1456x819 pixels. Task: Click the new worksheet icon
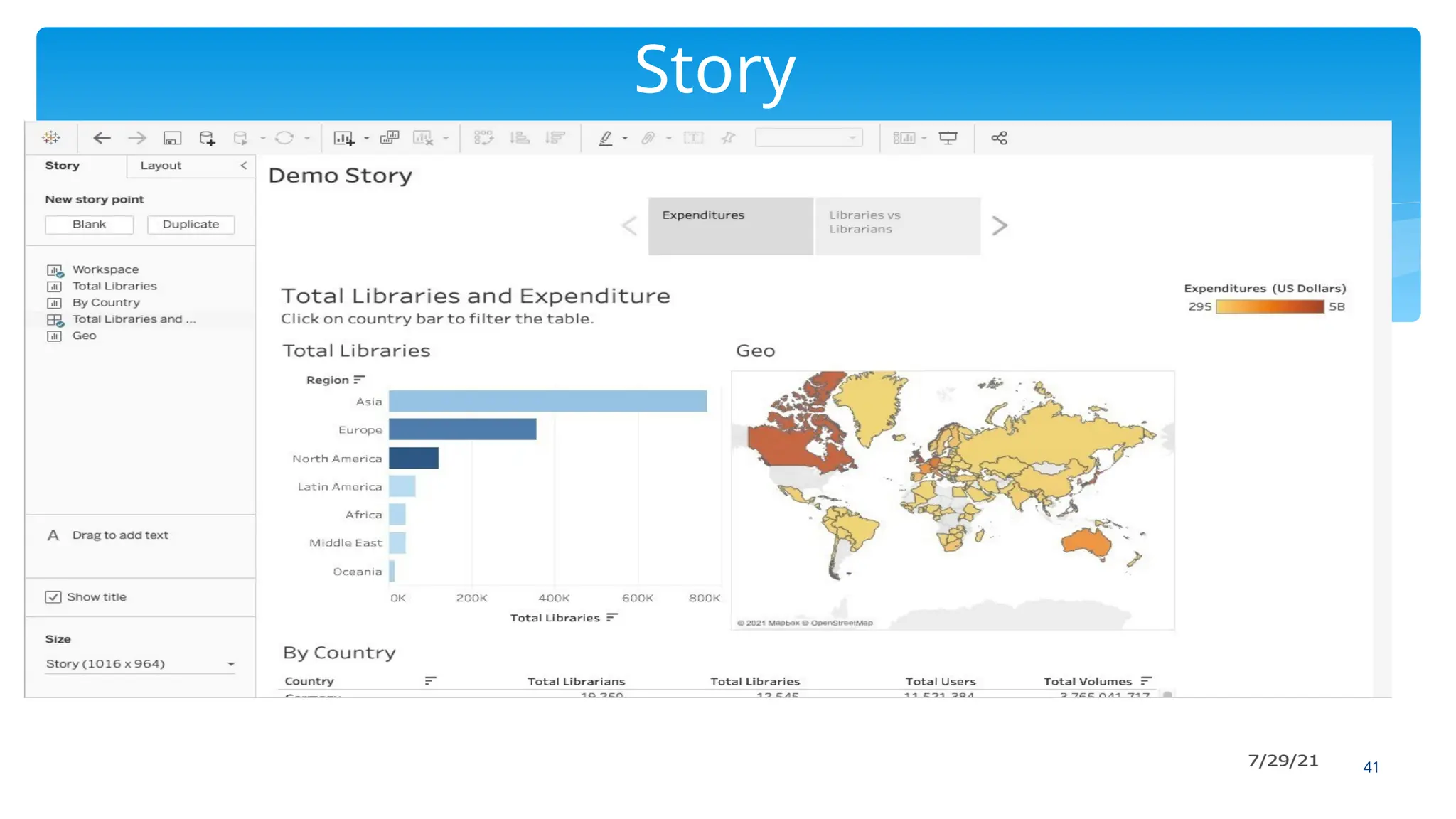(344, 138)
